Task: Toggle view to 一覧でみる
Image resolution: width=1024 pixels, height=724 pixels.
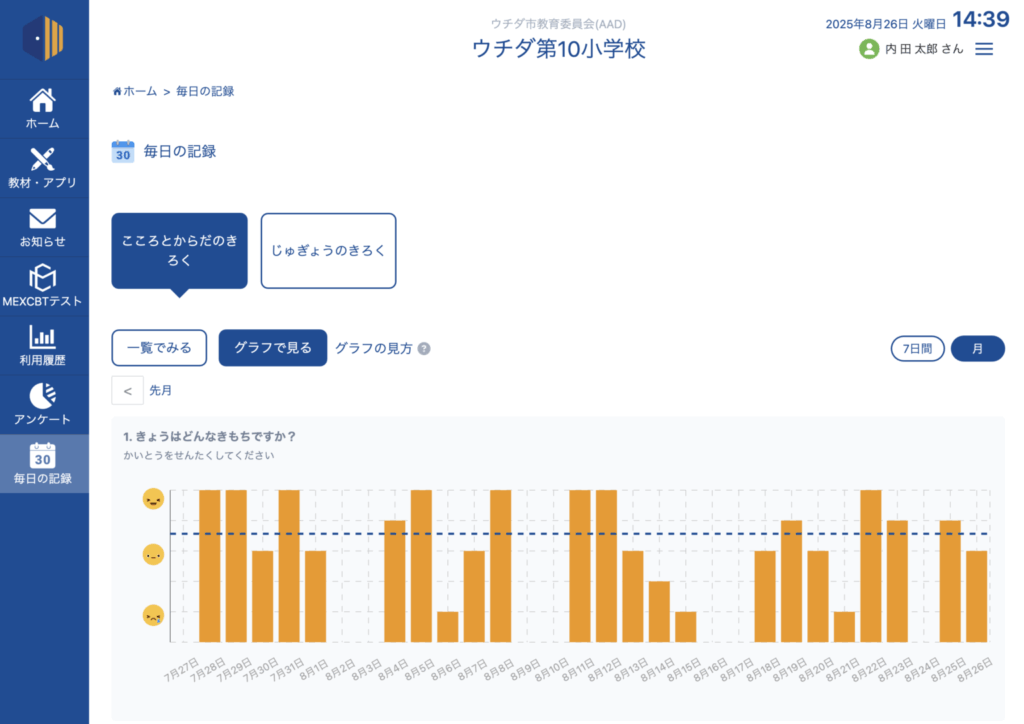Action: tap(159, 348)
